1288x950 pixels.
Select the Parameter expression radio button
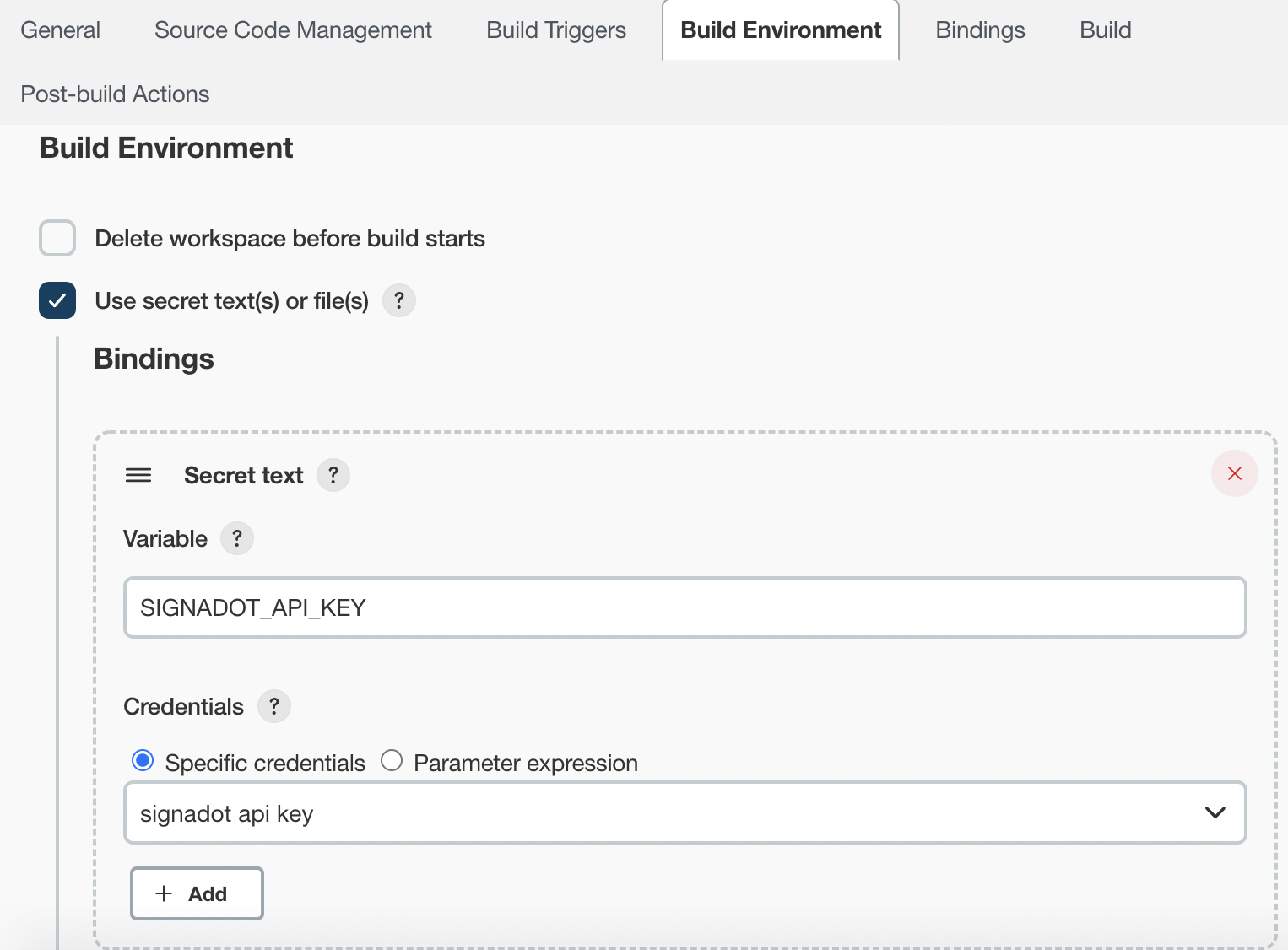point(392,761)
